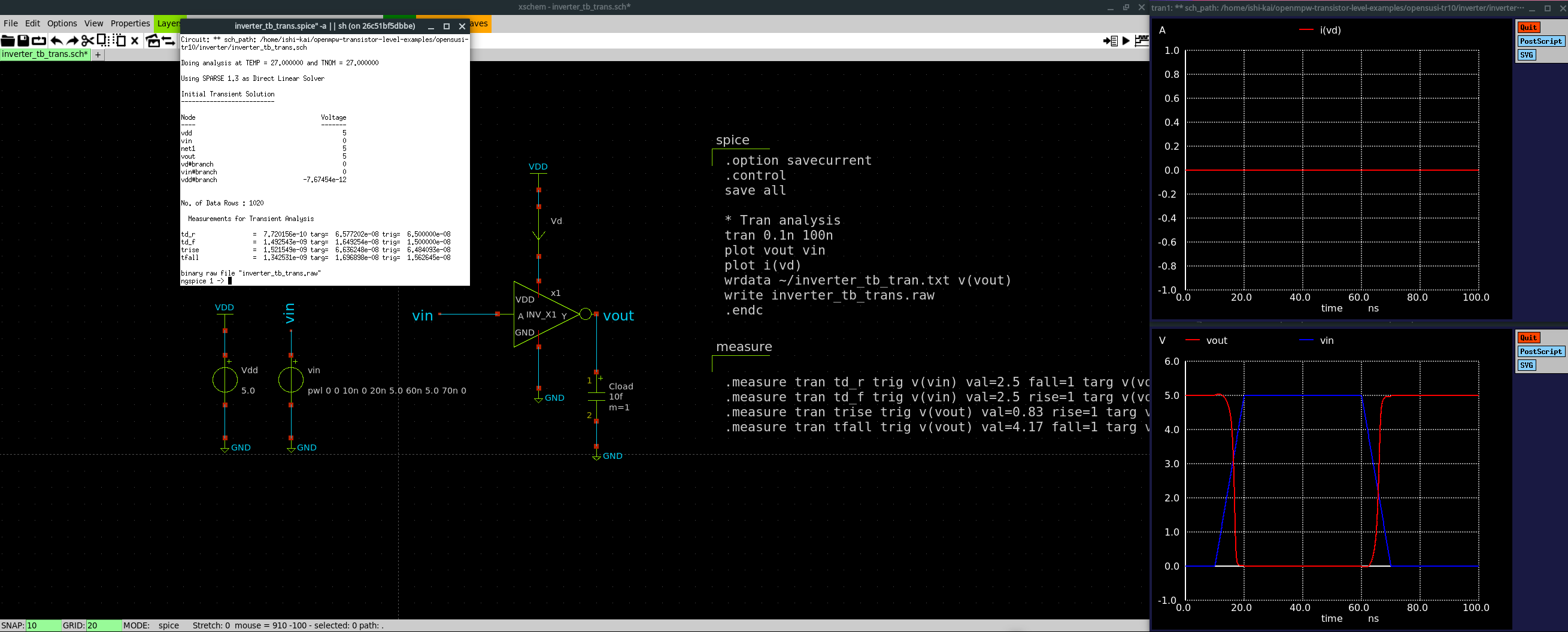
Task: Click the measure block title
Action: (x=744, y=346)
